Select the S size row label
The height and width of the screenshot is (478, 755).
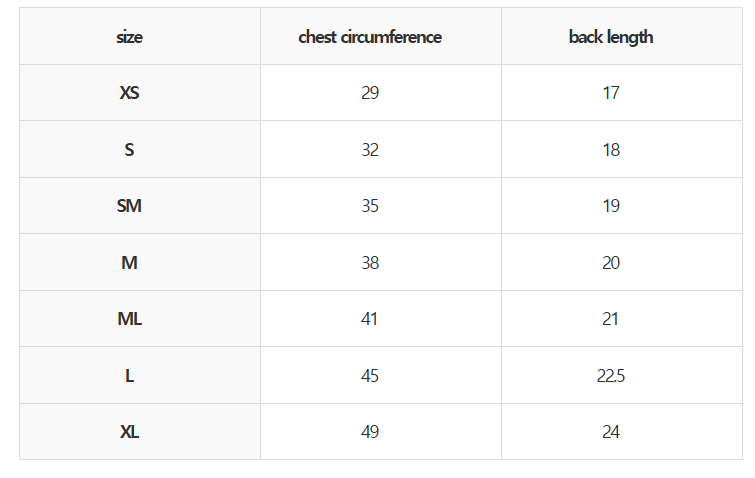pyautogui.click(x=130, y=150)
